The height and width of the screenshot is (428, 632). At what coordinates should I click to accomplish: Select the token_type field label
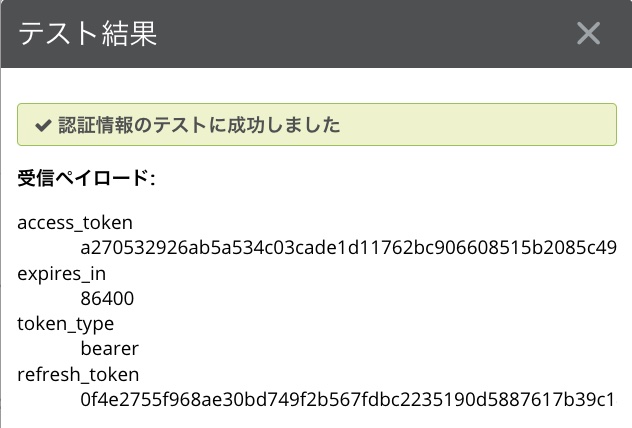click(66, 324)
